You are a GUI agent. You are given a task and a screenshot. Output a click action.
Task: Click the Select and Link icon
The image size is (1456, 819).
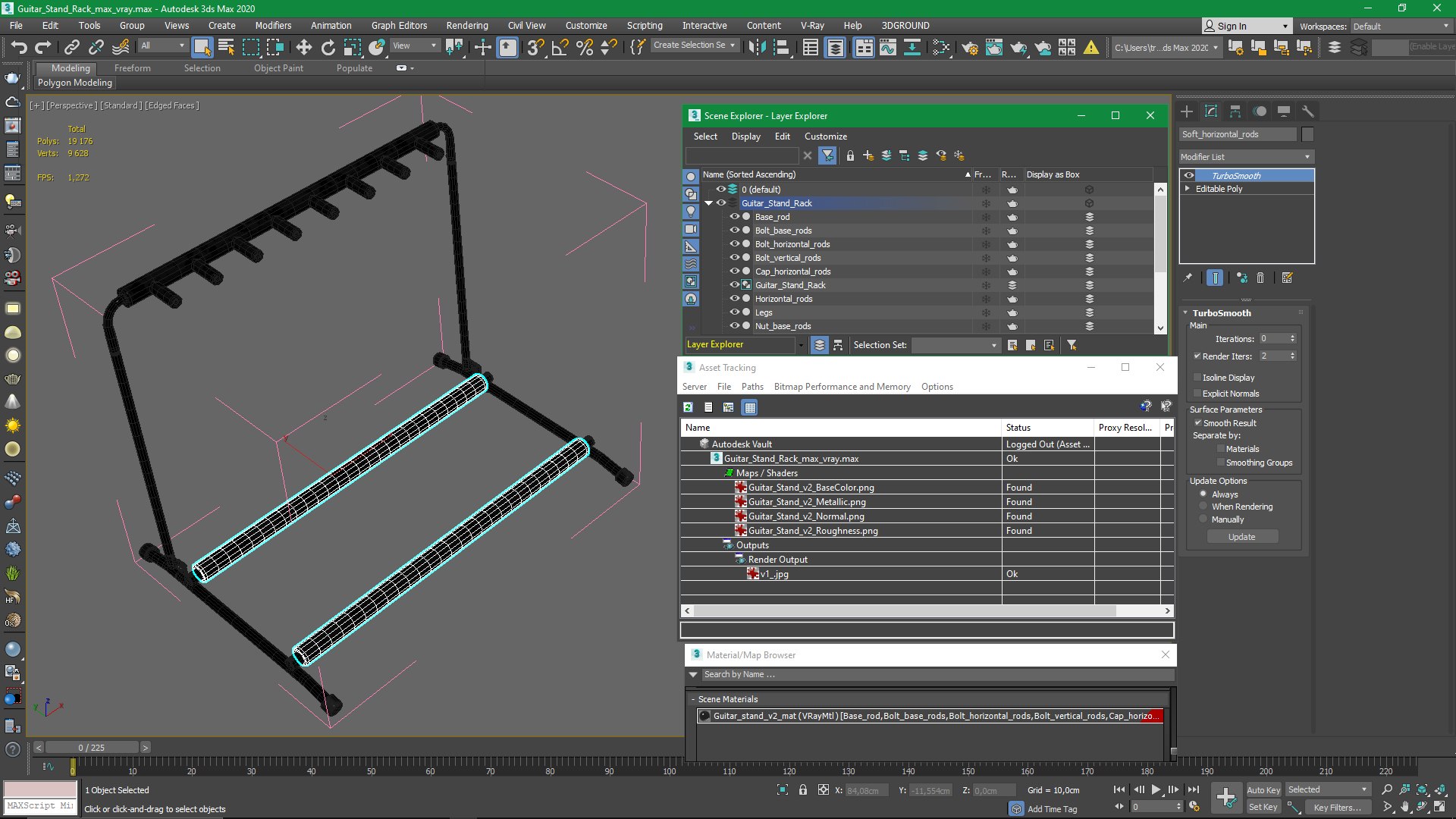pyautogui.click(x=71, y=47)
